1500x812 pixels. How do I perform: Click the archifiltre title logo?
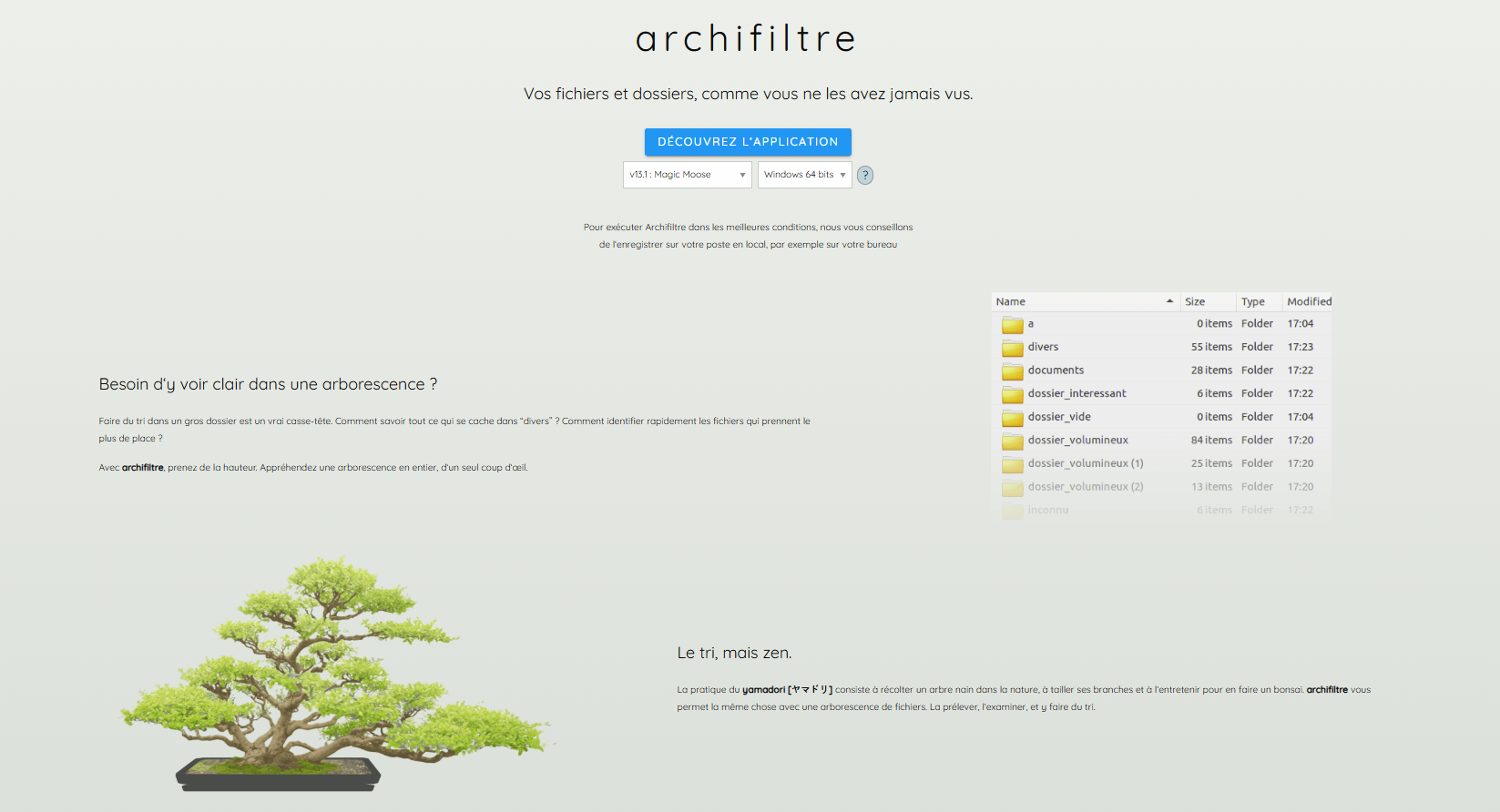pos(747,39)
